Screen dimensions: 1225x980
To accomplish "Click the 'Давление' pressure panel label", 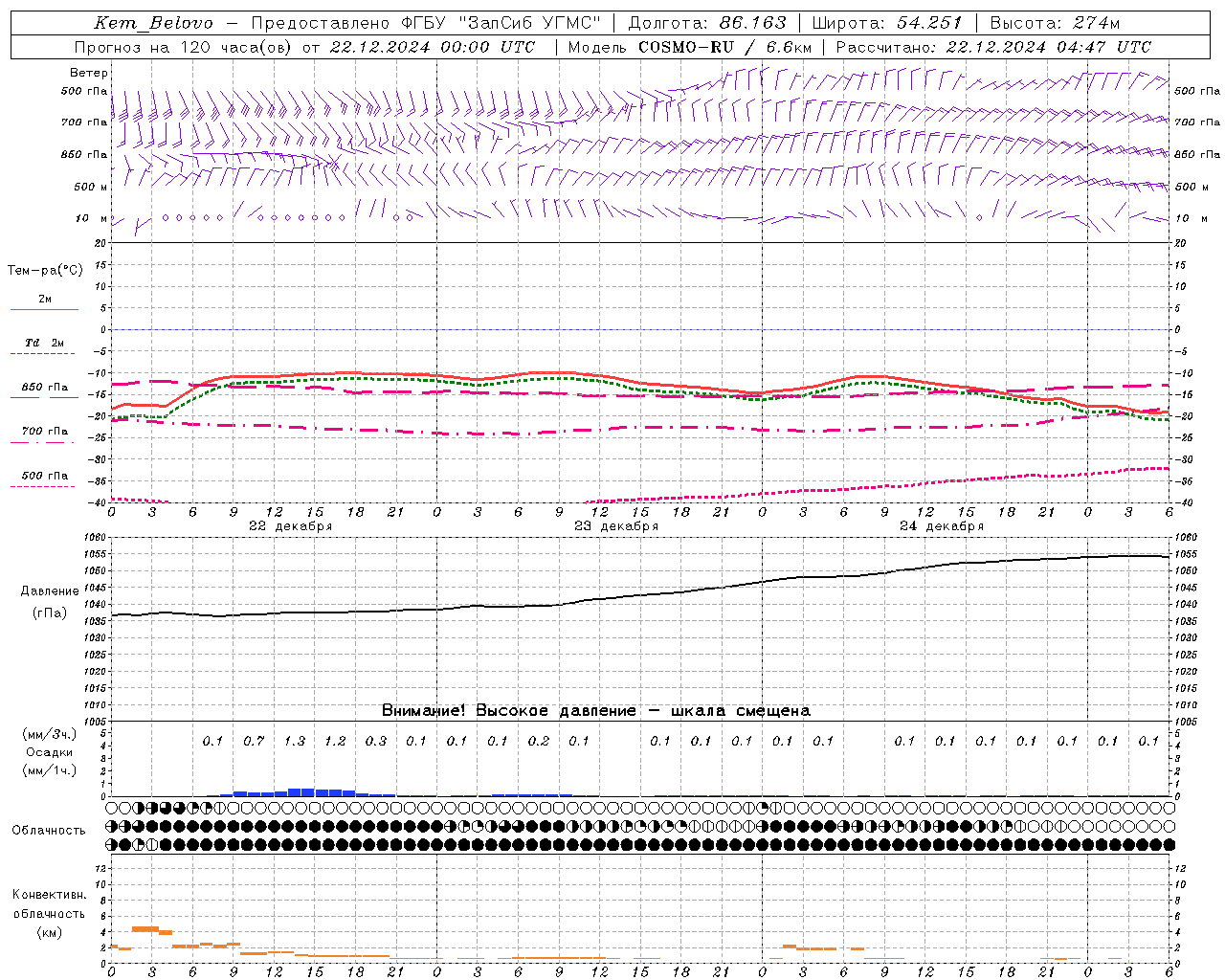I will [50, 591].
